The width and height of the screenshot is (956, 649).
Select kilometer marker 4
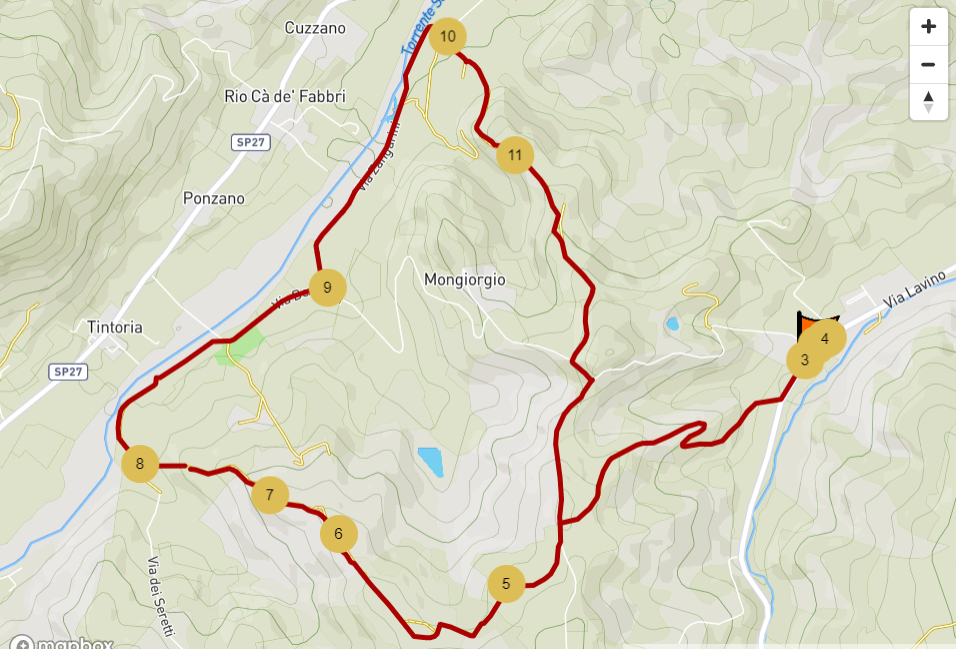[826, 339]
